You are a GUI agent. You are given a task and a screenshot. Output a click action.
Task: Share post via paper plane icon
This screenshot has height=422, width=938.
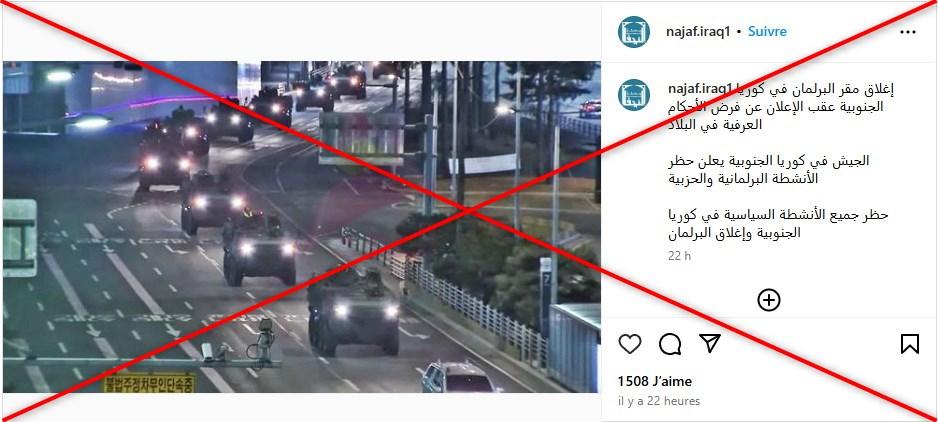(x=709, y=343)
